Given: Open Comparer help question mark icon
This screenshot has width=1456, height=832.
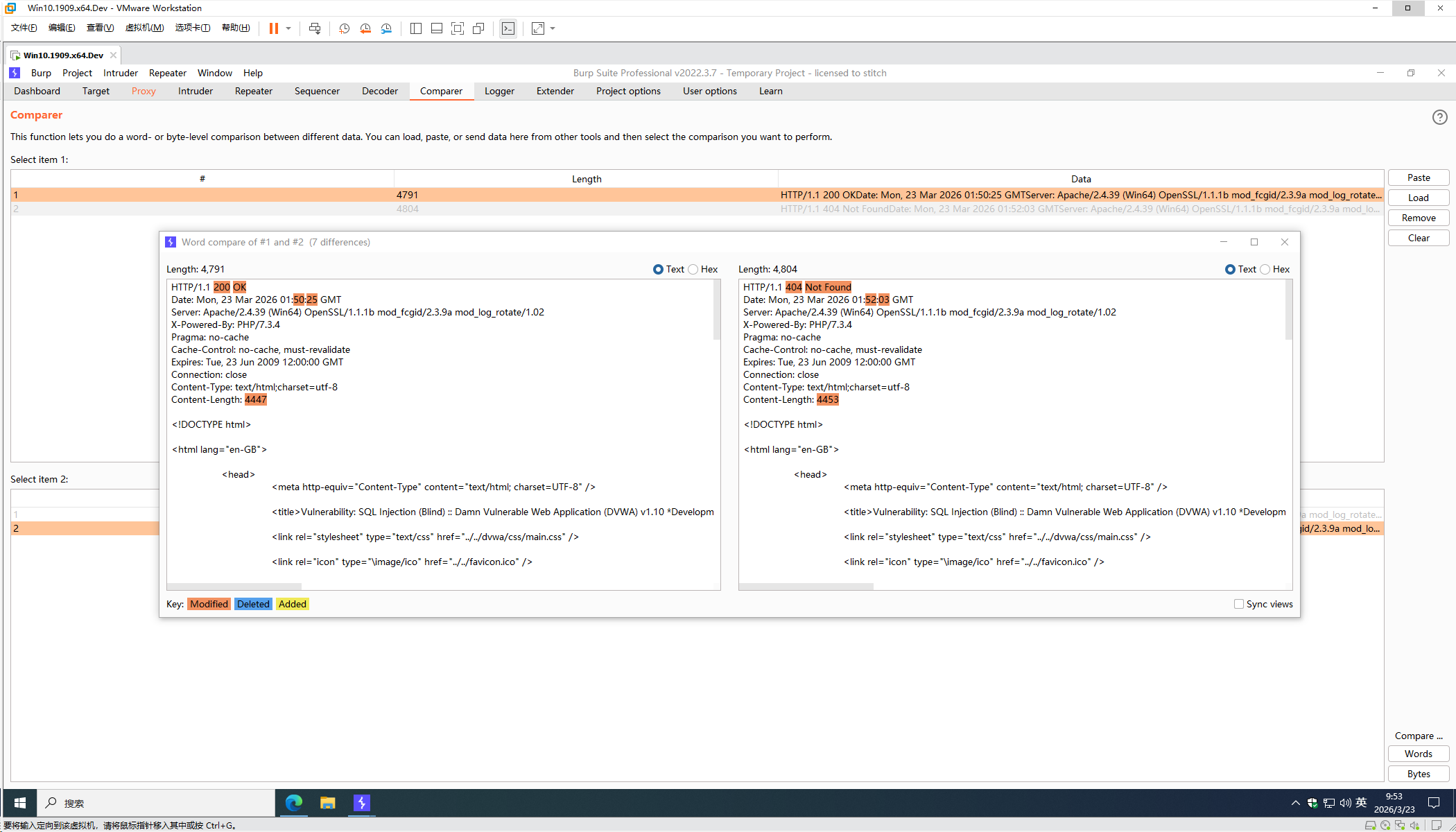Looking at the screenshot, I should [x=1439, y=117].
